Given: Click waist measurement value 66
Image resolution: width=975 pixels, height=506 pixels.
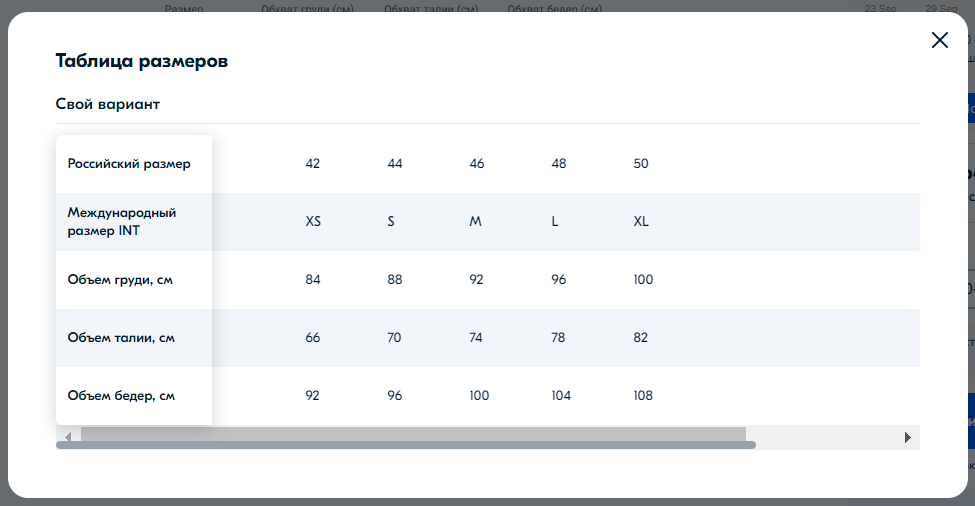Looking at the screenshot, I should coord(313,338).
